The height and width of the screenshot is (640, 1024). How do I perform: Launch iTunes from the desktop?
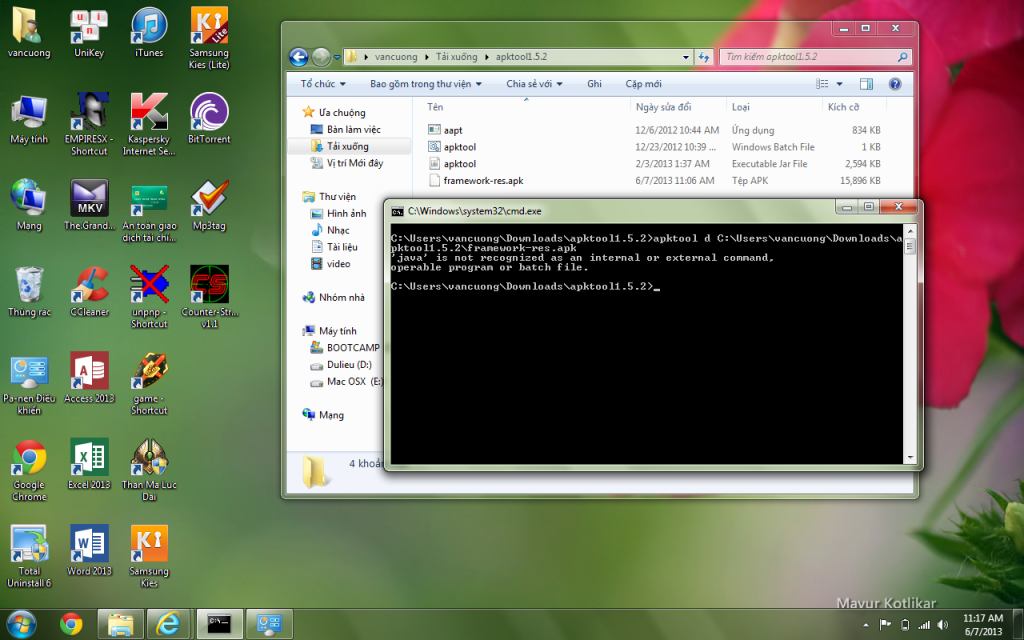pyautogui.click(x=149, y=33)
